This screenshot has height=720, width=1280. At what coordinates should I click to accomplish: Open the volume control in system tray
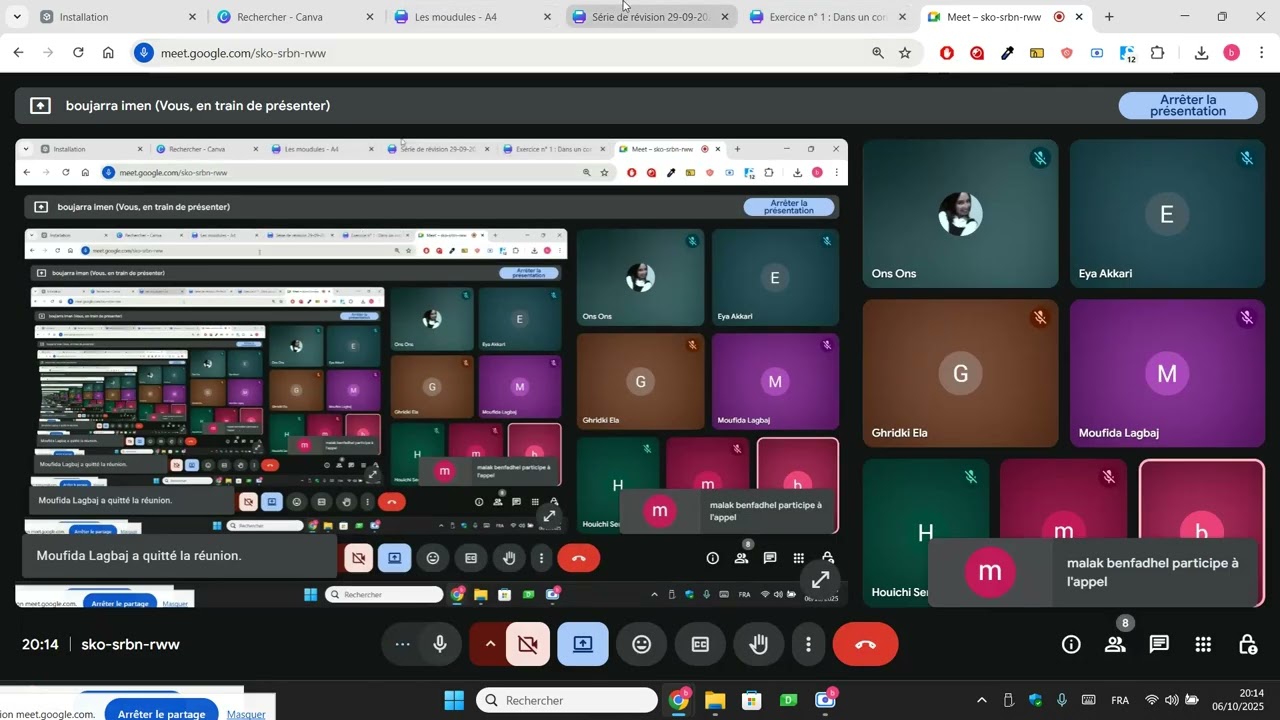(1171, 700)
